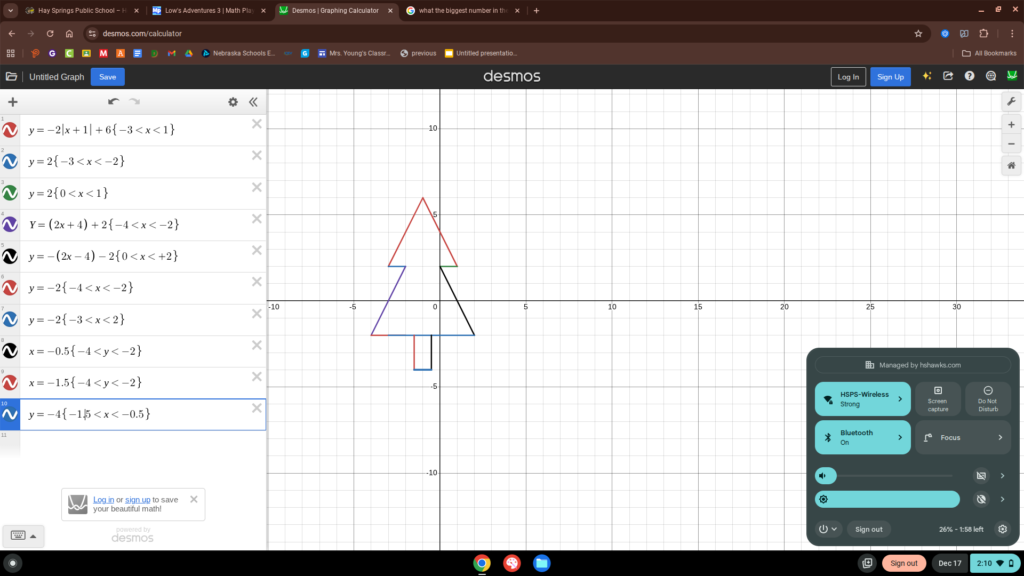
Task: Expand the power menu dropdown
Action: [828, 529]
